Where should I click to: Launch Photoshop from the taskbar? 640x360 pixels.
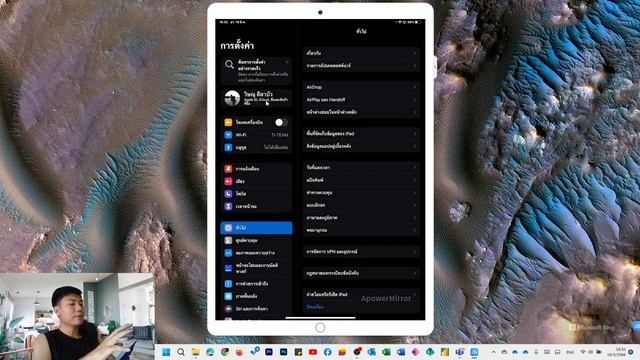(284, 352)
